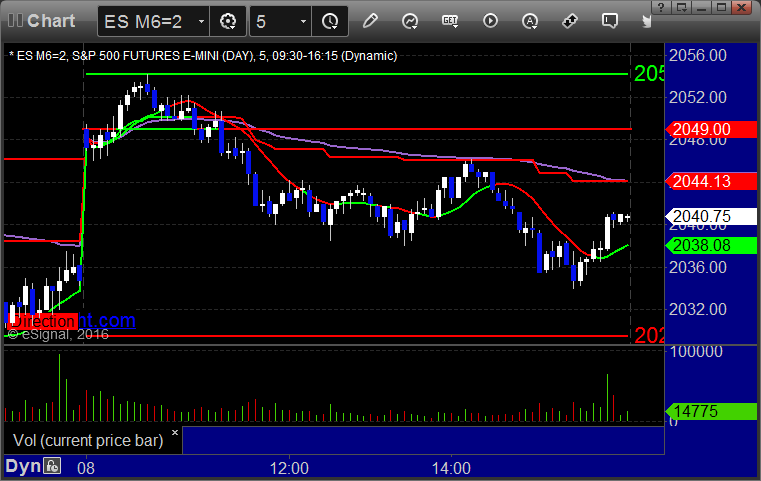The height and width of the screenshot is (481, 761).
Task: Click the Vol (current price bar) label
Action: 88,440
